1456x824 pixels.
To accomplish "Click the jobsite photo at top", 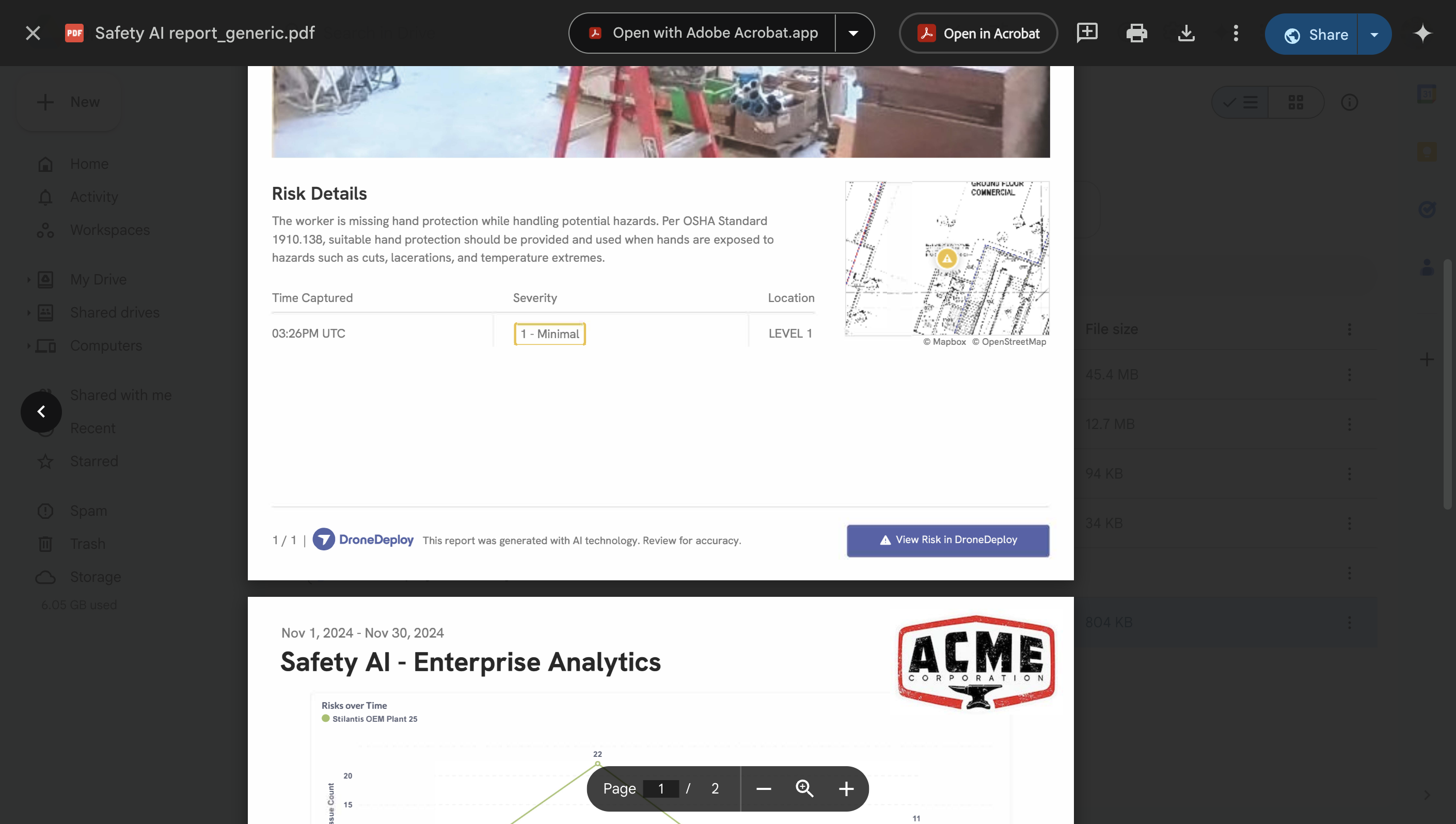I will pos(660,112).
